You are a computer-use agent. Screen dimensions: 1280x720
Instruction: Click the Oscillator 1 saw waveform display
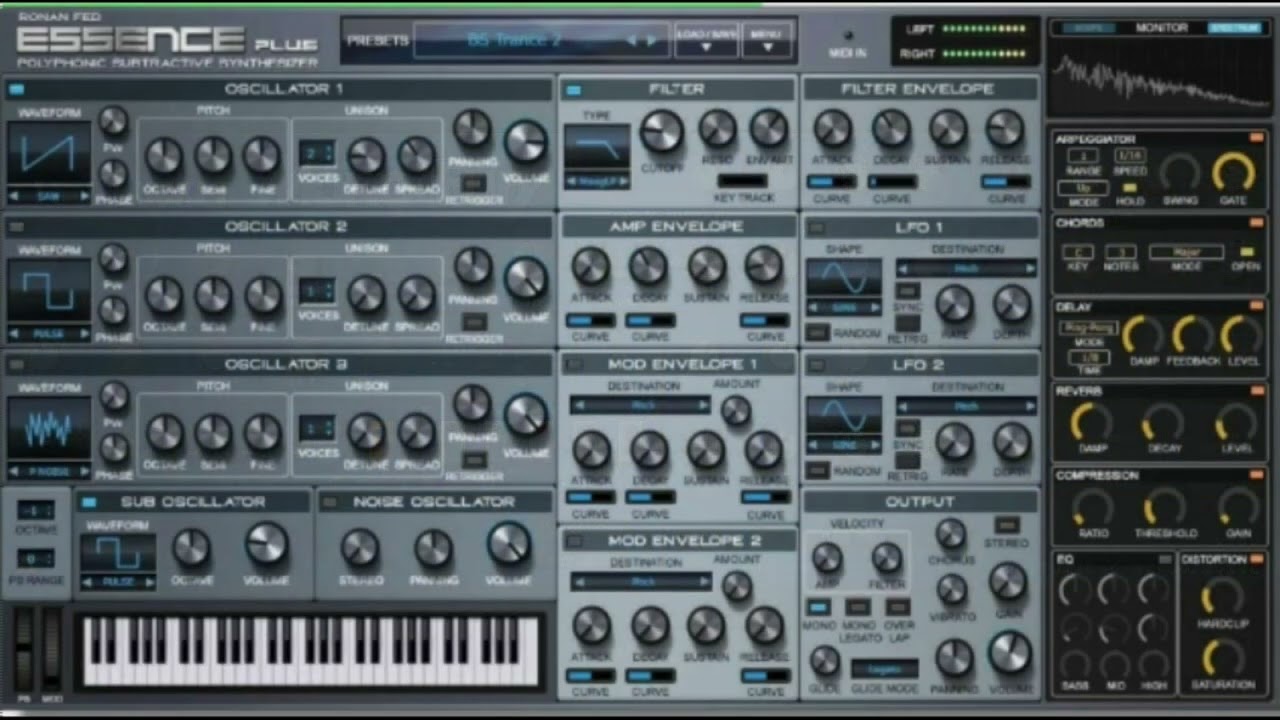point(49,154)
